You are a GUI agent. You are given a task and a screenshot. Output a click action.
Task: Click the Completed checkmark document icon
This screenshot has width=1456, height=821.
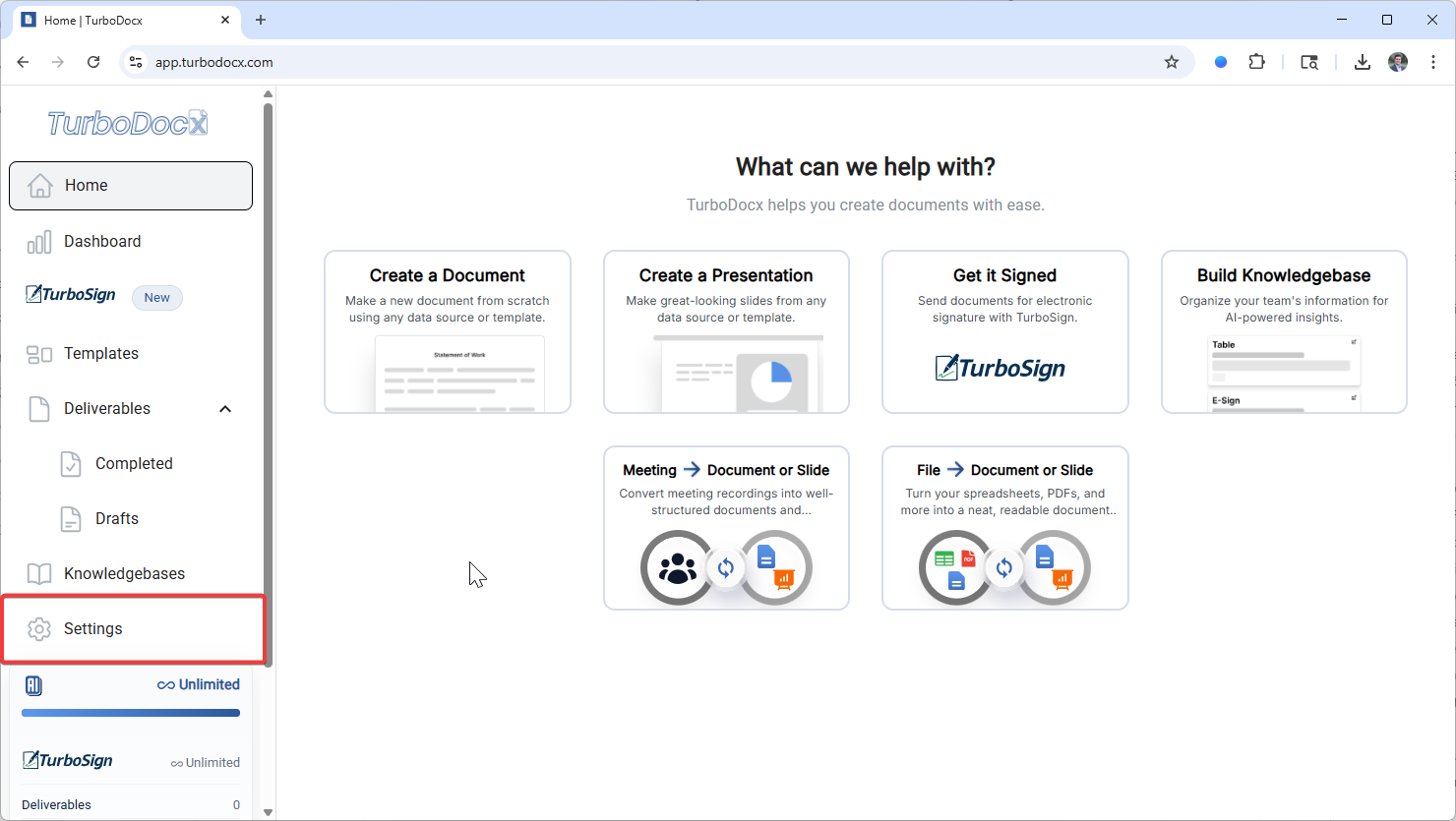(71, 464)
